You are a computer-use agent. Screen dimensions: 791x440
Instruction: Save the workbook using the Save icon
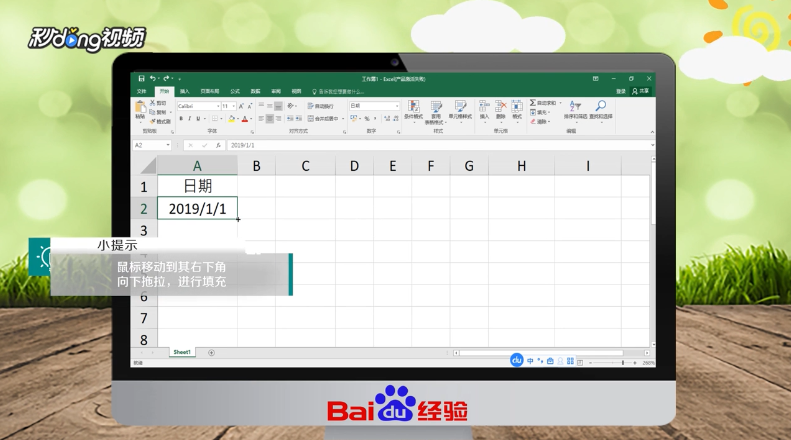pyautogui.click(x=142, y=79)
